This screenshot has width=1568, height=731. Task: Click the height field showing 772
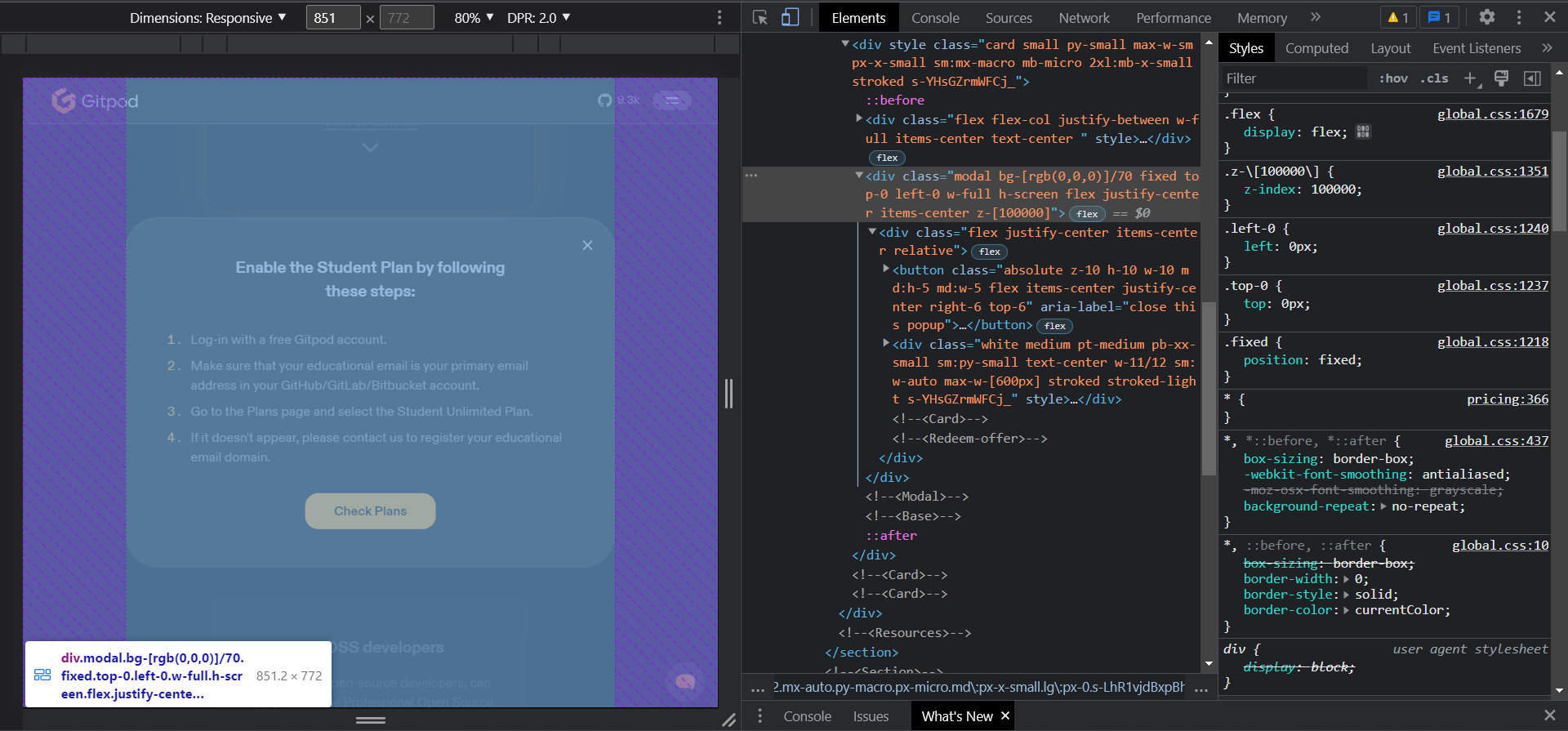(407, 18)
